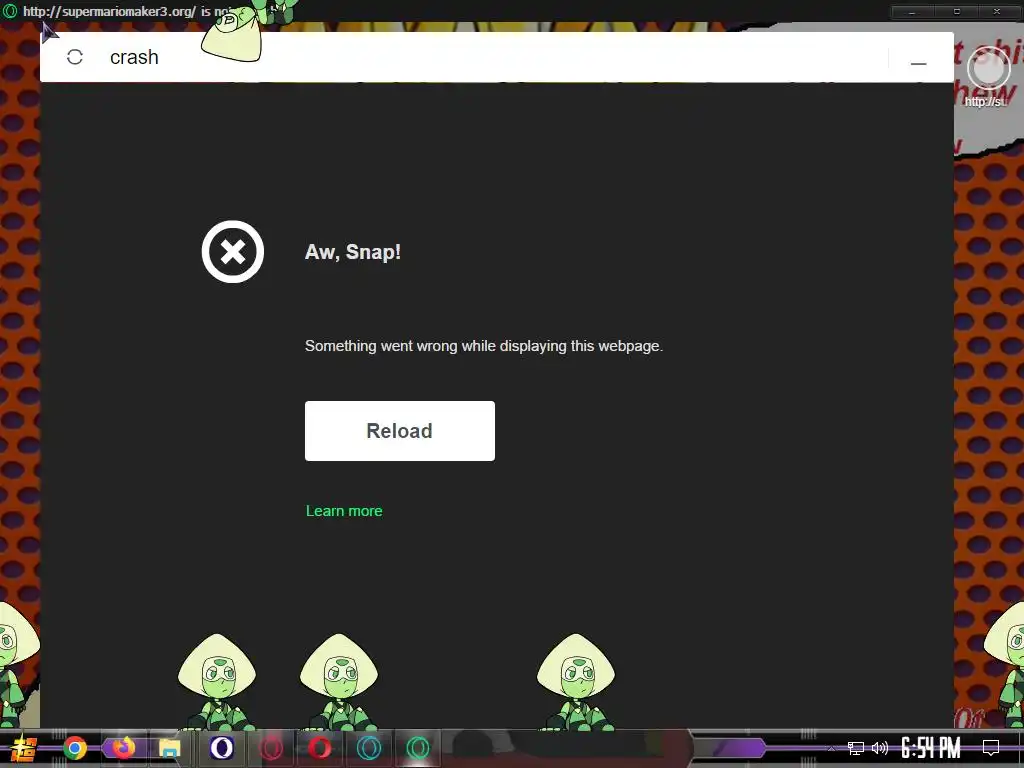1024x768 pixels.
Task: Click the "Aw, Snap!" heading text
Action: pos(353,252)
